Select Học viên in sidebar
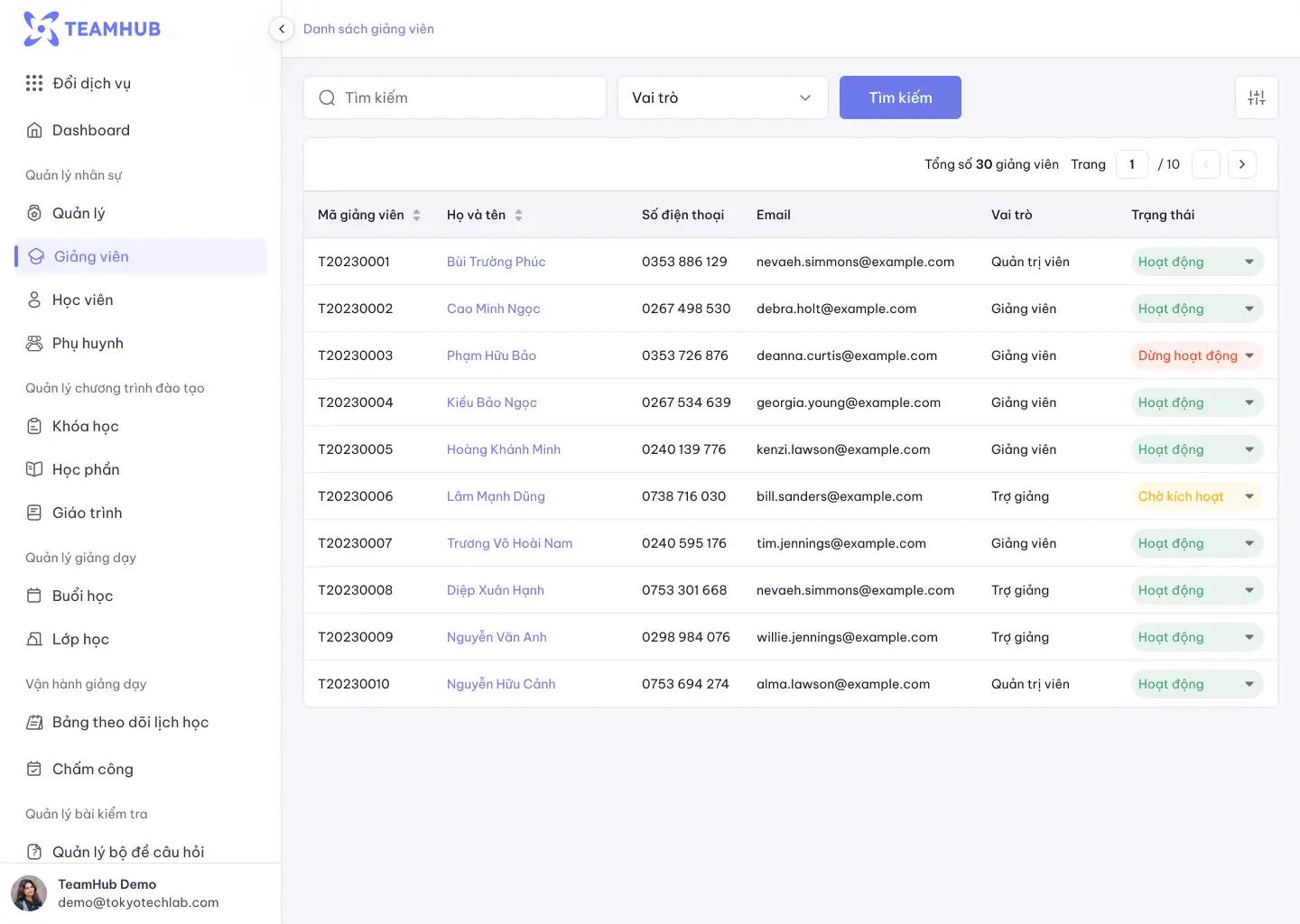Viewport: 1300px width, 924px height. (141, 300)
